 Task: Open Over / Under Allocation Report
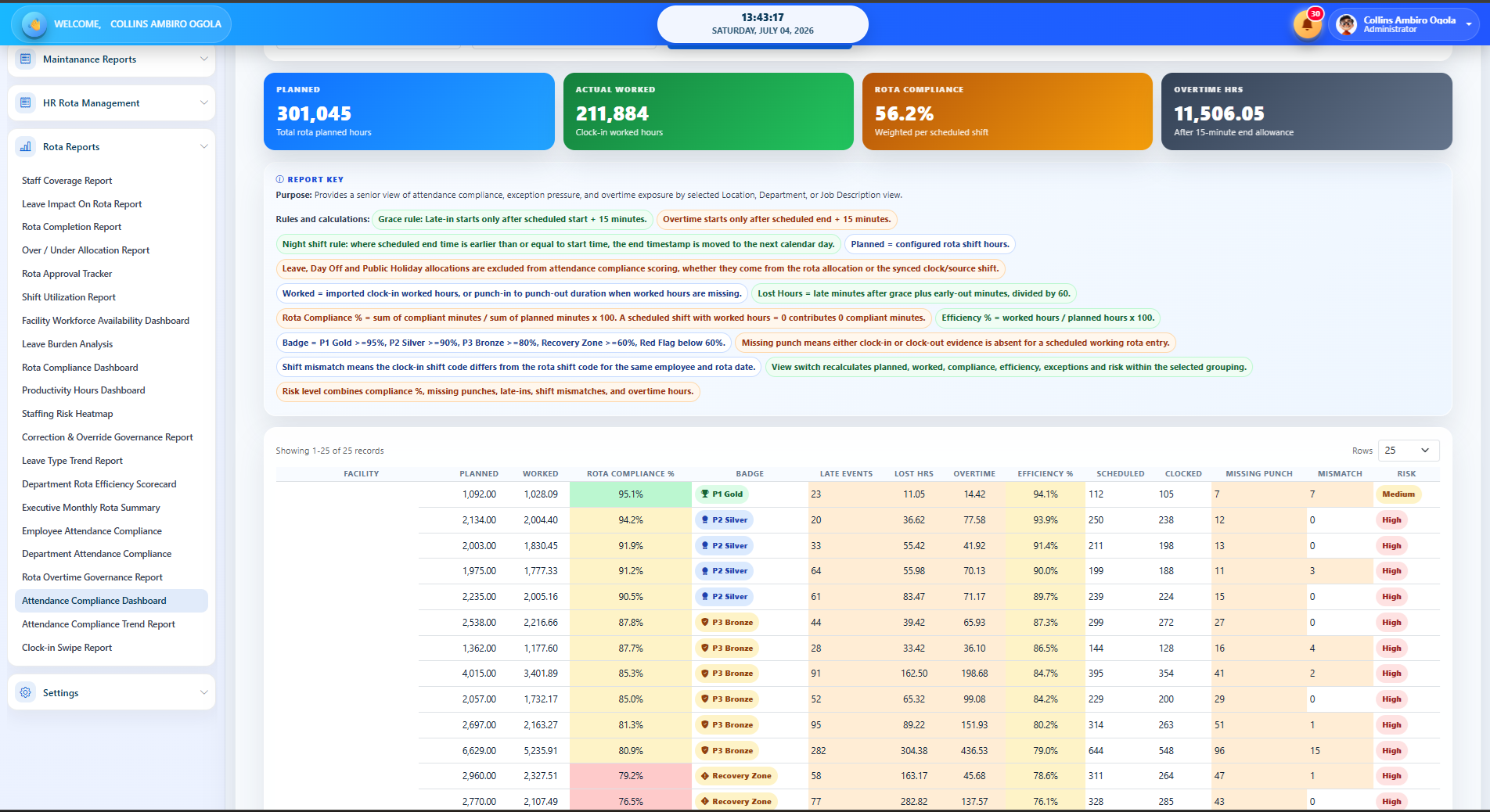(x=85, y=250)
